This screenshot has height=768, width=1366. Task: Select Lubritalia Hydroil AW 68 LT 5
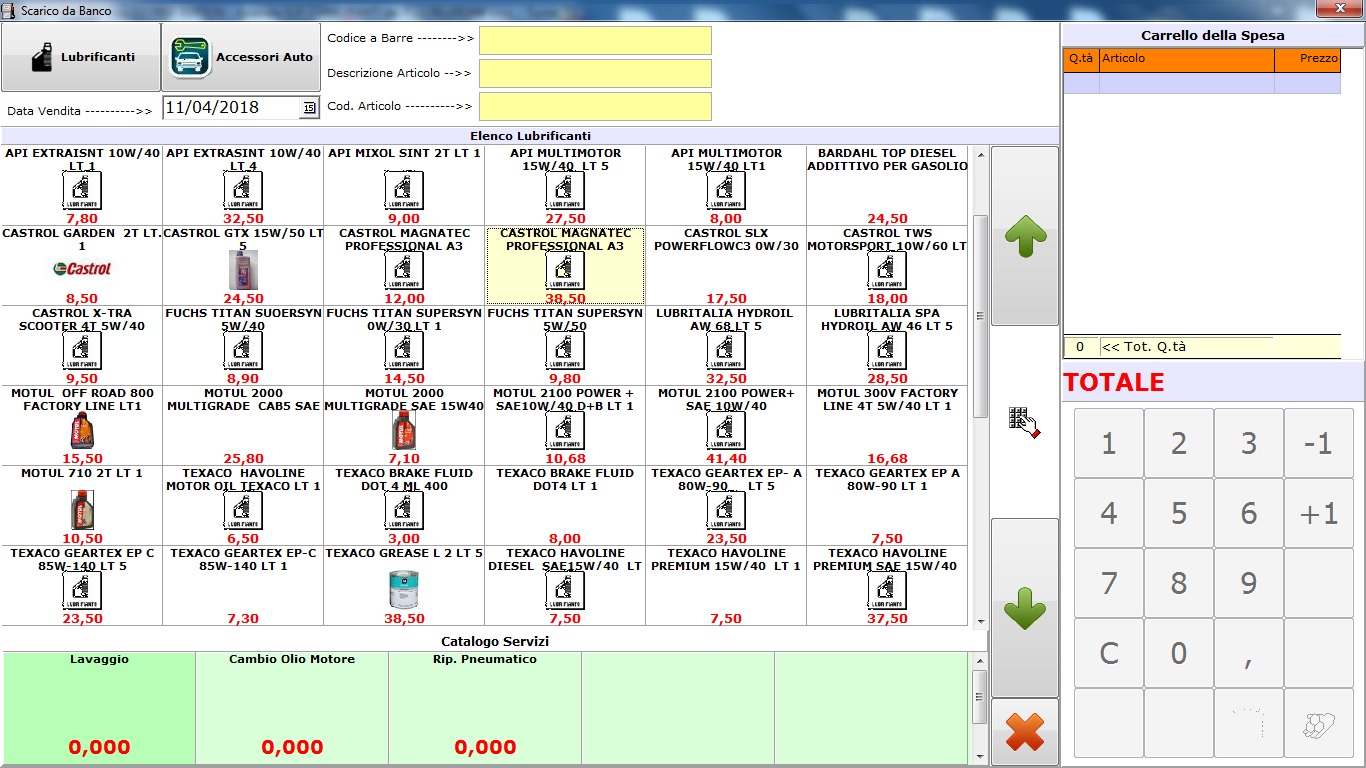tap(726, 346)
